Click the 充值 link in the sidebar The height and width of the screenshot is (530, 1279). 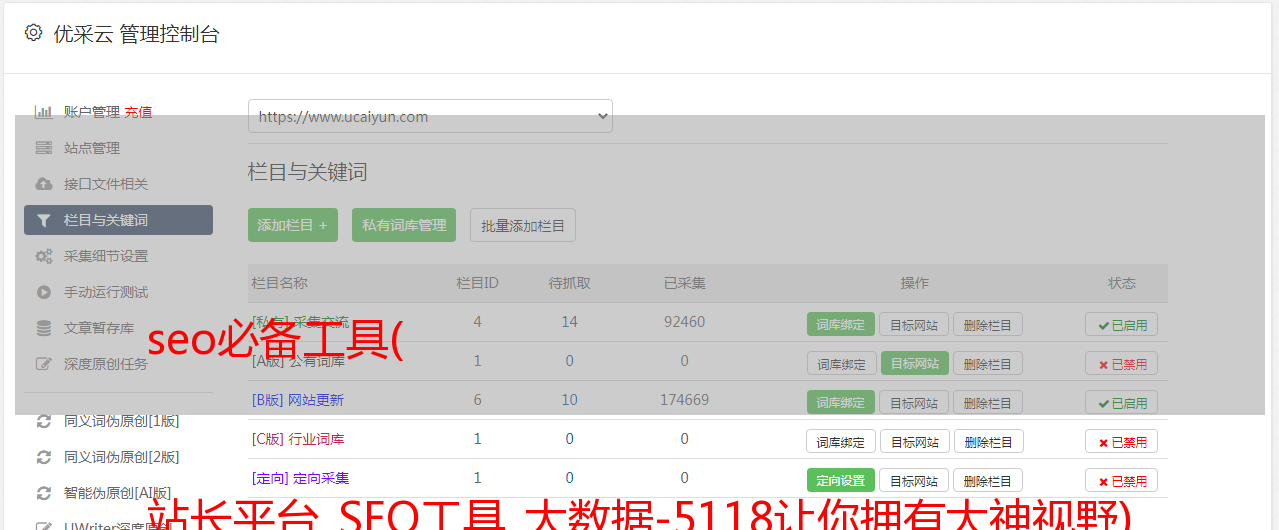pyautogui.click(x=139, y=112)
